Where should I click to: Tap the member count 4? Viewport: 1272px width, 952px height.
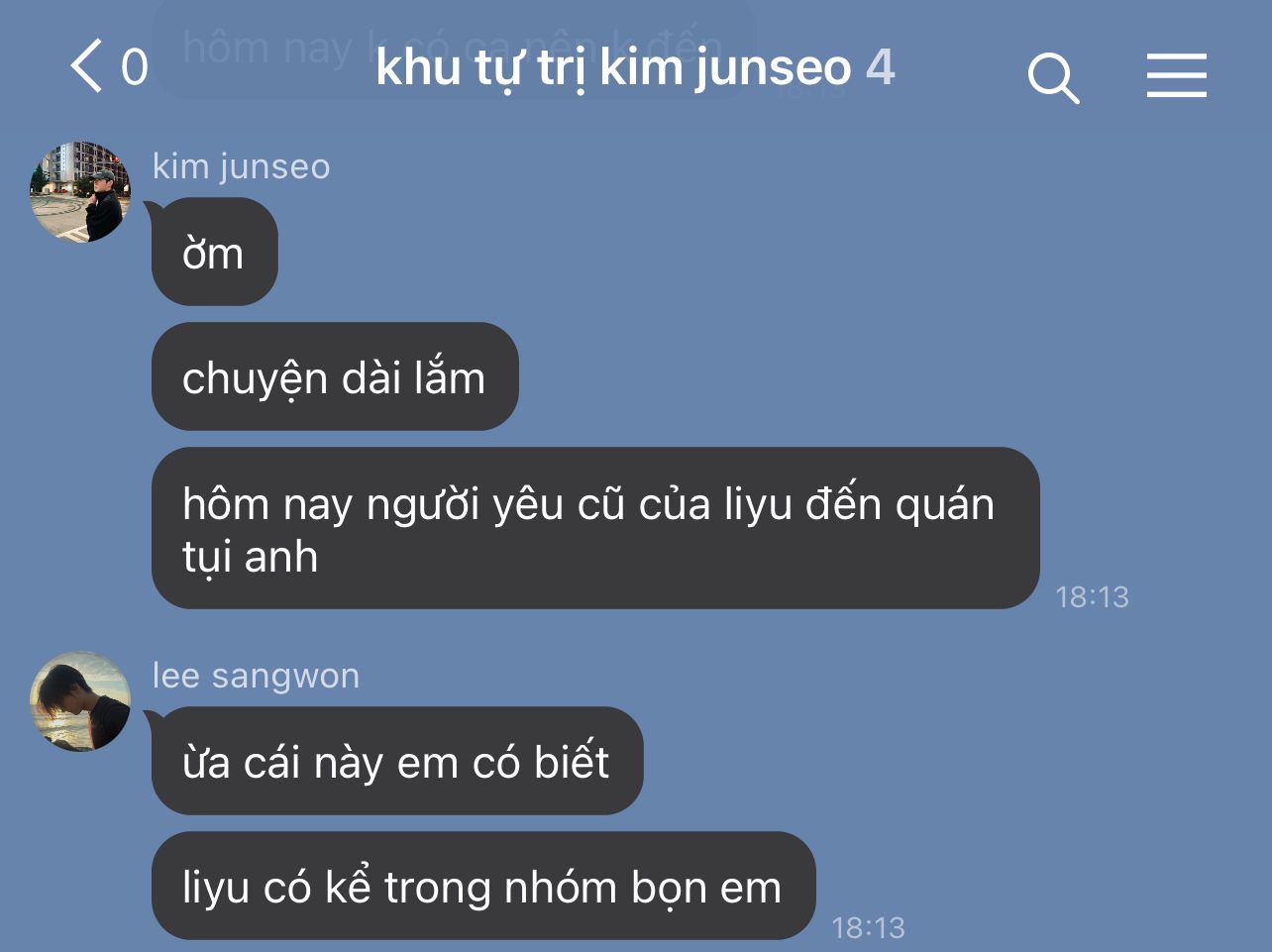click(x=881, y=67)
